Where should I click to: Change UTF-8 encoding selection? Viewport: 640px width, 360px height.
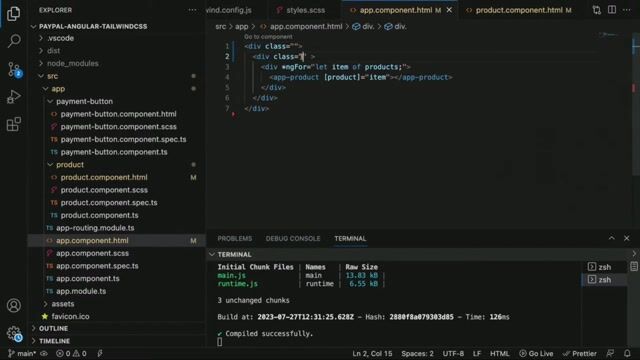pos(453,353)
